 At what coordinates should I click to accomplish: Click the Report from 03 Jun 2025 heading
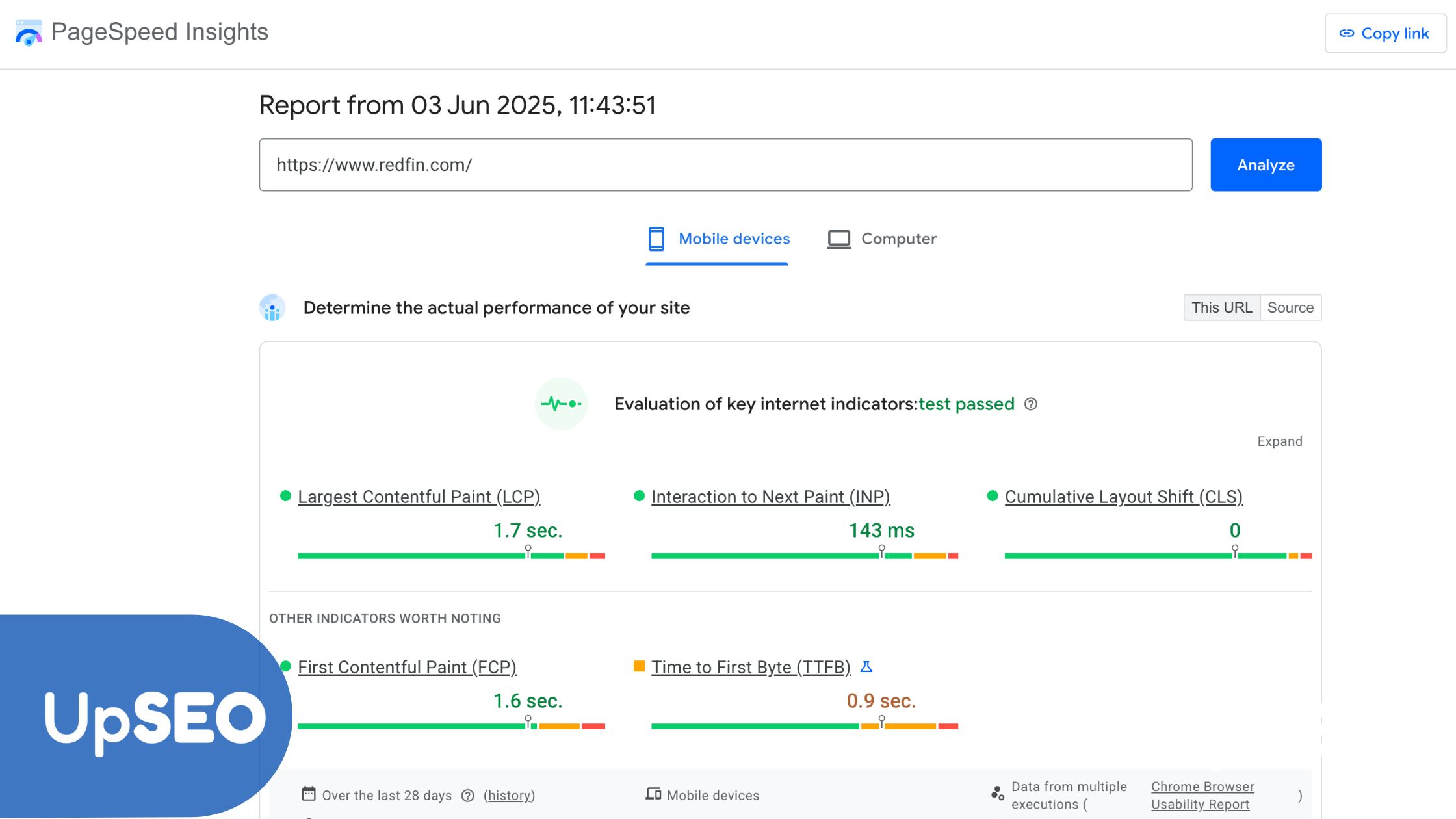pos(458,105)
